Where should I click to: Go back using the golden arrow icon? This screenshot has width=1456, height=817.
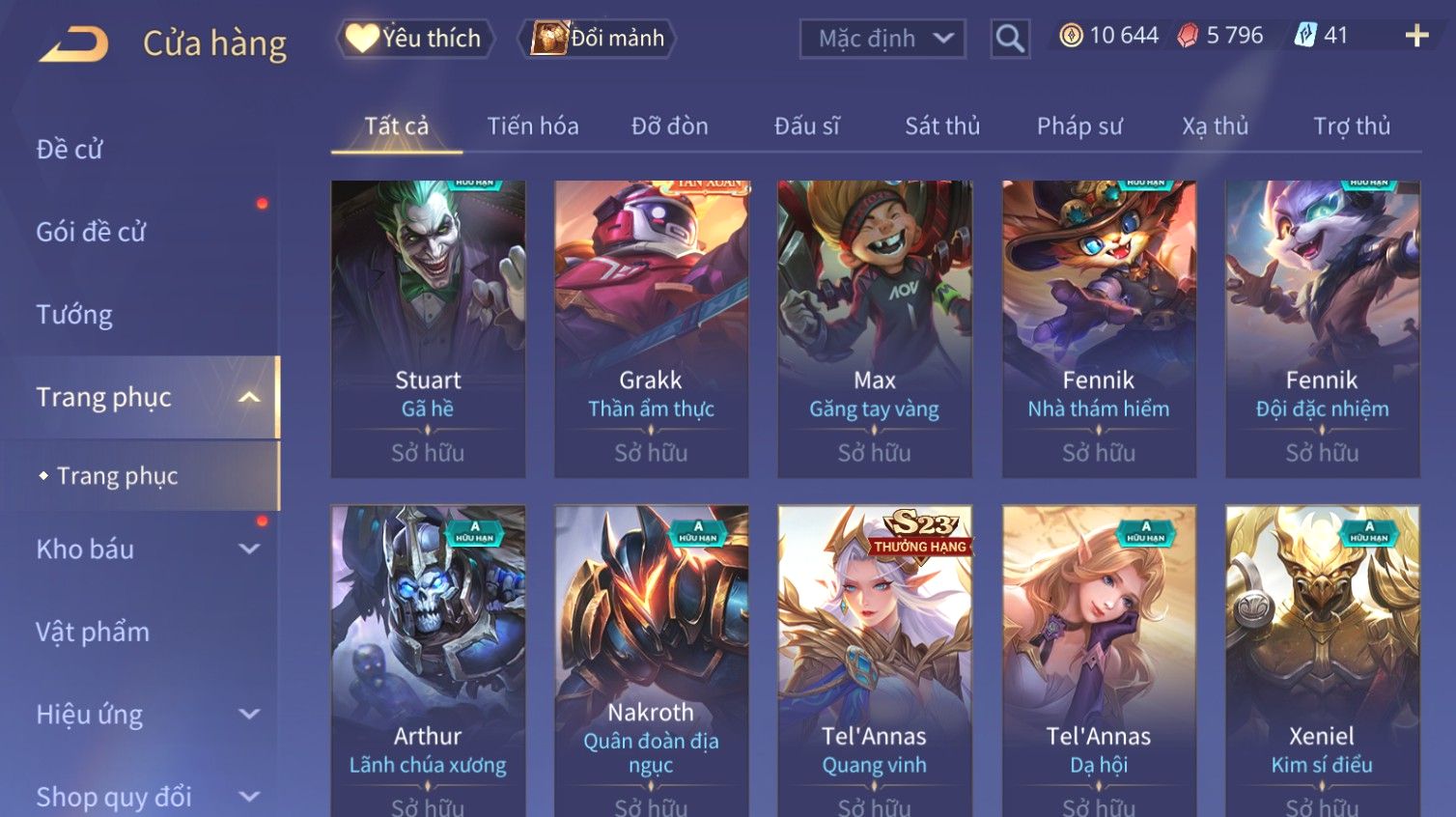73,43
